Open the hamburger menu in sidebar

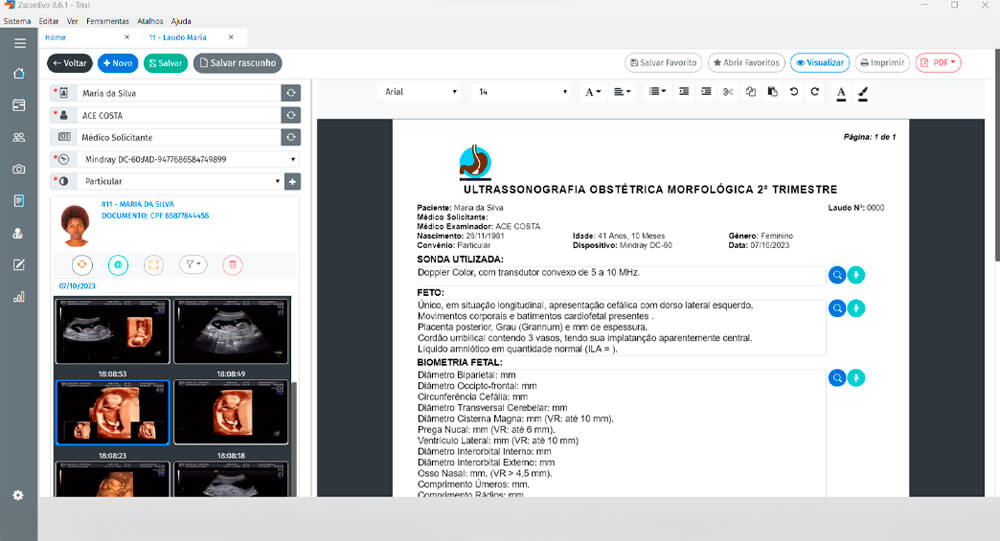point(20,43)
